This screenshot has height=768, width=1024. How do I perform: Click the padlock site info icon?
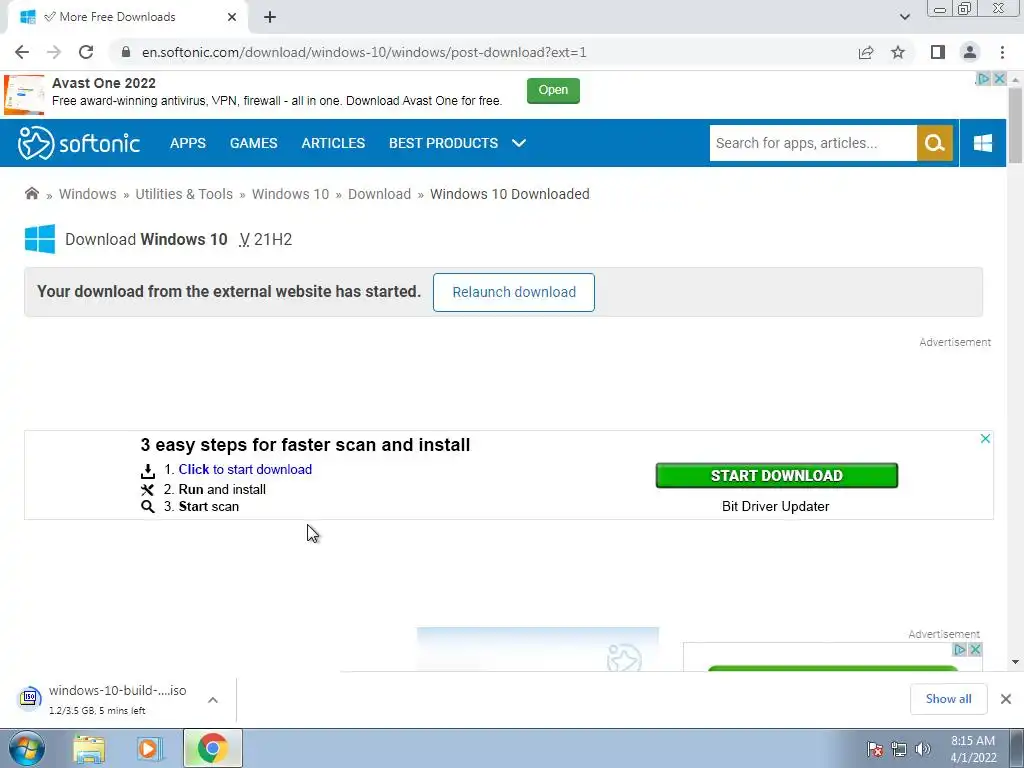126,52
